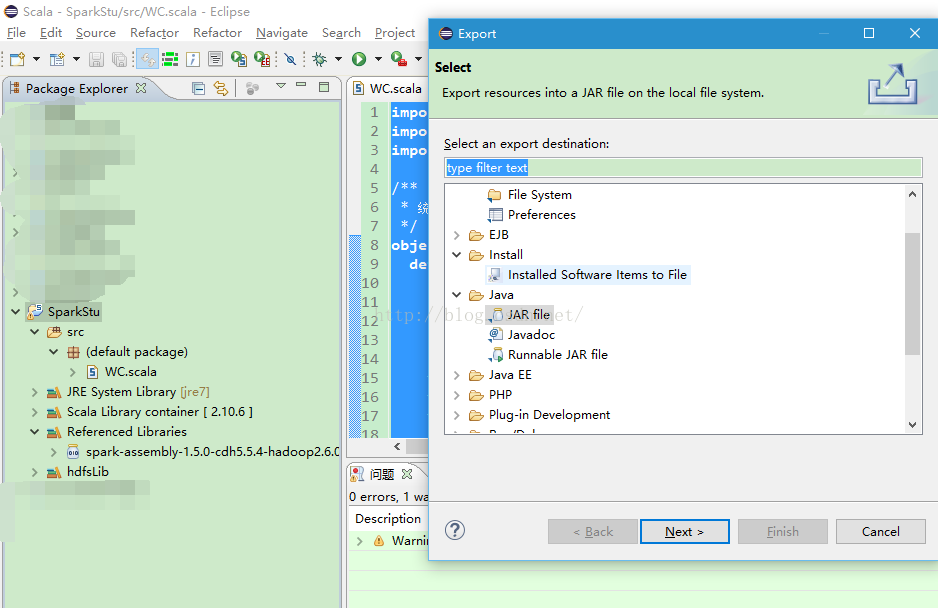Collapse the (default package) node

point(54,352)
